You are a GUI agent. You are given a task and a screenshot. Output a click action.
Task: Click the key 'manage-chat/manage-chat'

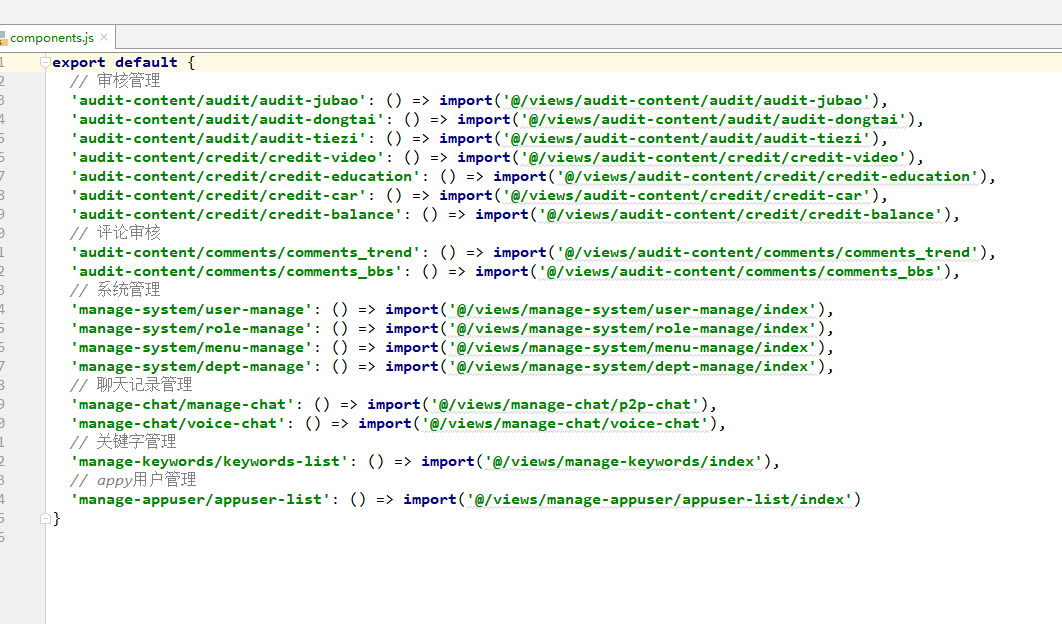pos(182,404)
